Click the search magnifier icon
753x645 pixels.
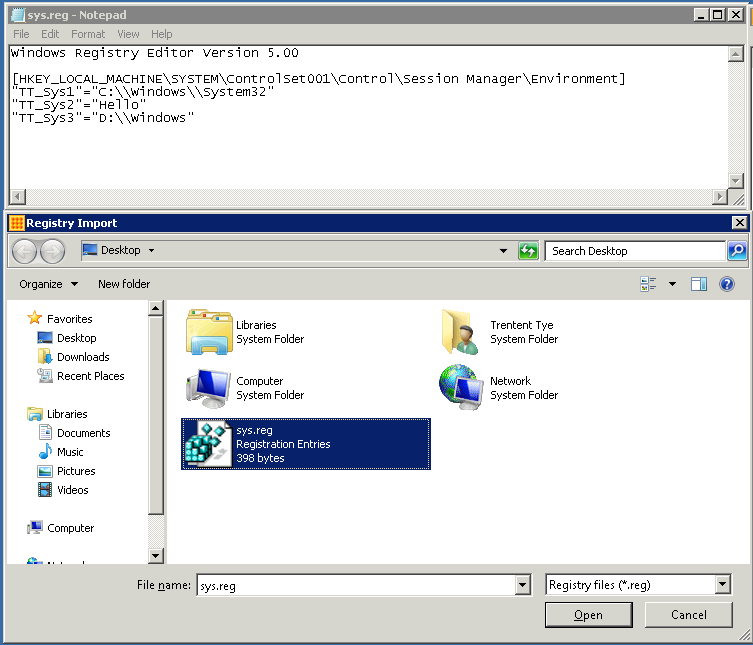coord(736,251)
